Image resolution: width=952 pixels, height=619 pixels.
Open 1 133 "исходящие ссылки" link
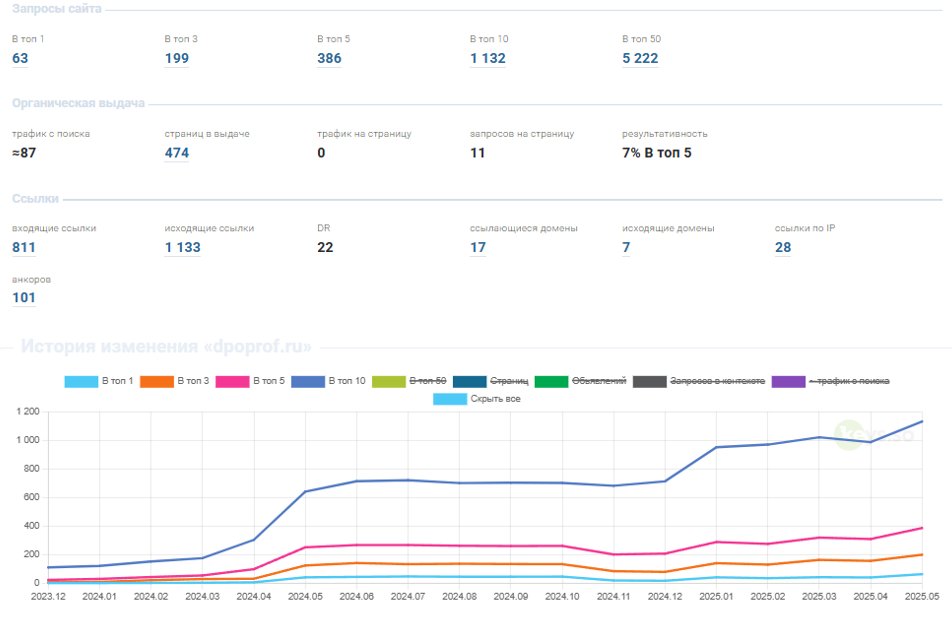183,248
